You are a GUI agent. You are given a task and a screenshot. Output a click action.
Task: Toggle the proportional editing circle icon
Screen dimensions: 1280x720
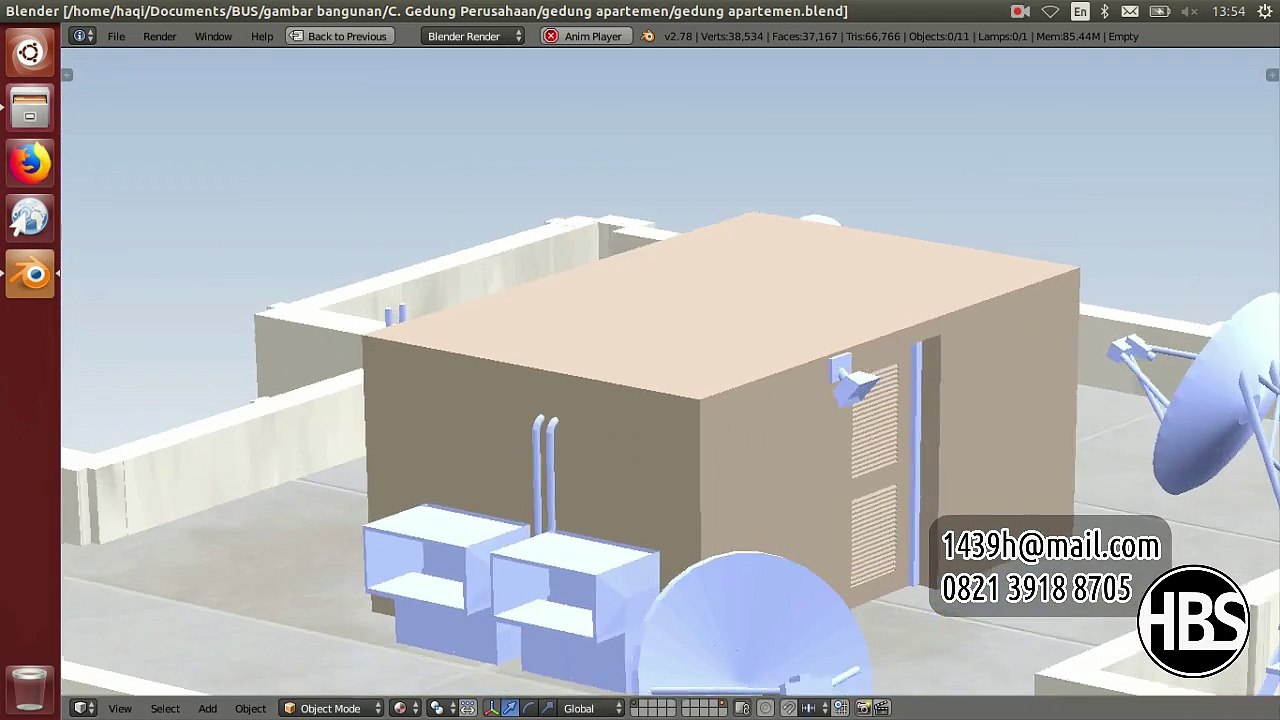[765, 708]
